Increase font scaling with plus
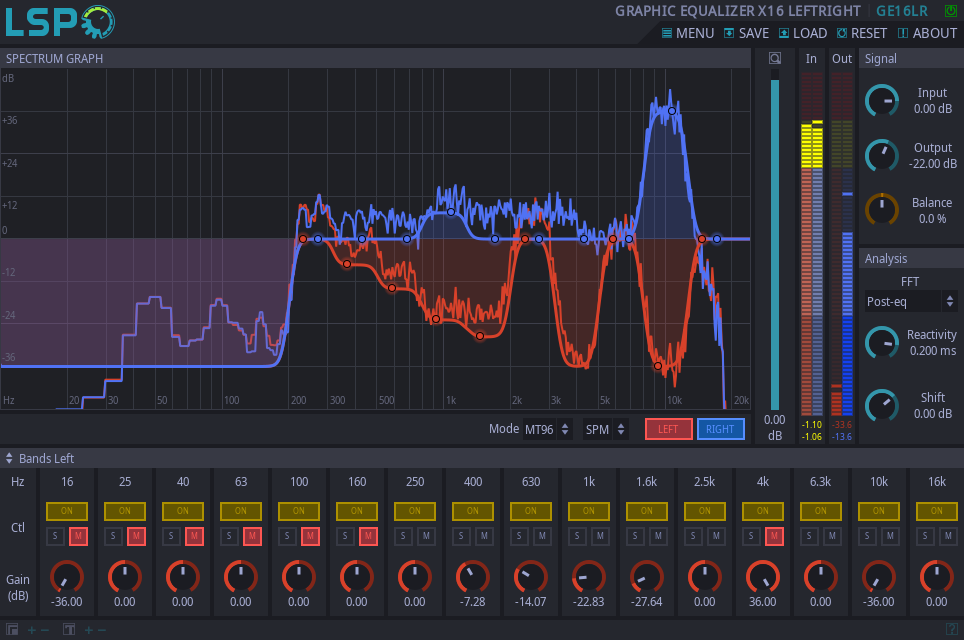 click(x=89, y=630)
